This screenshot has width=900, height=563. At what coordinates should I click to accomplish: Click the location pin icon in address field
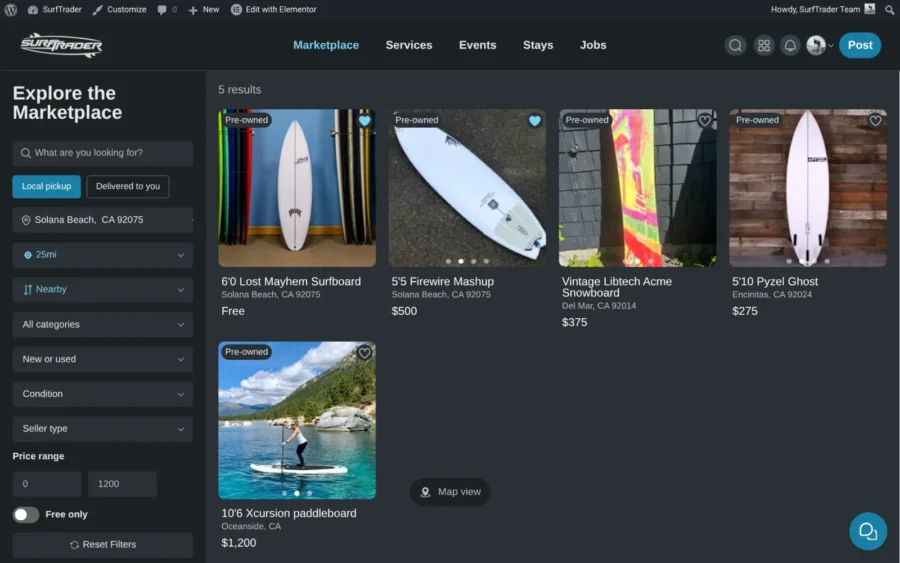(x=26, y=220)
